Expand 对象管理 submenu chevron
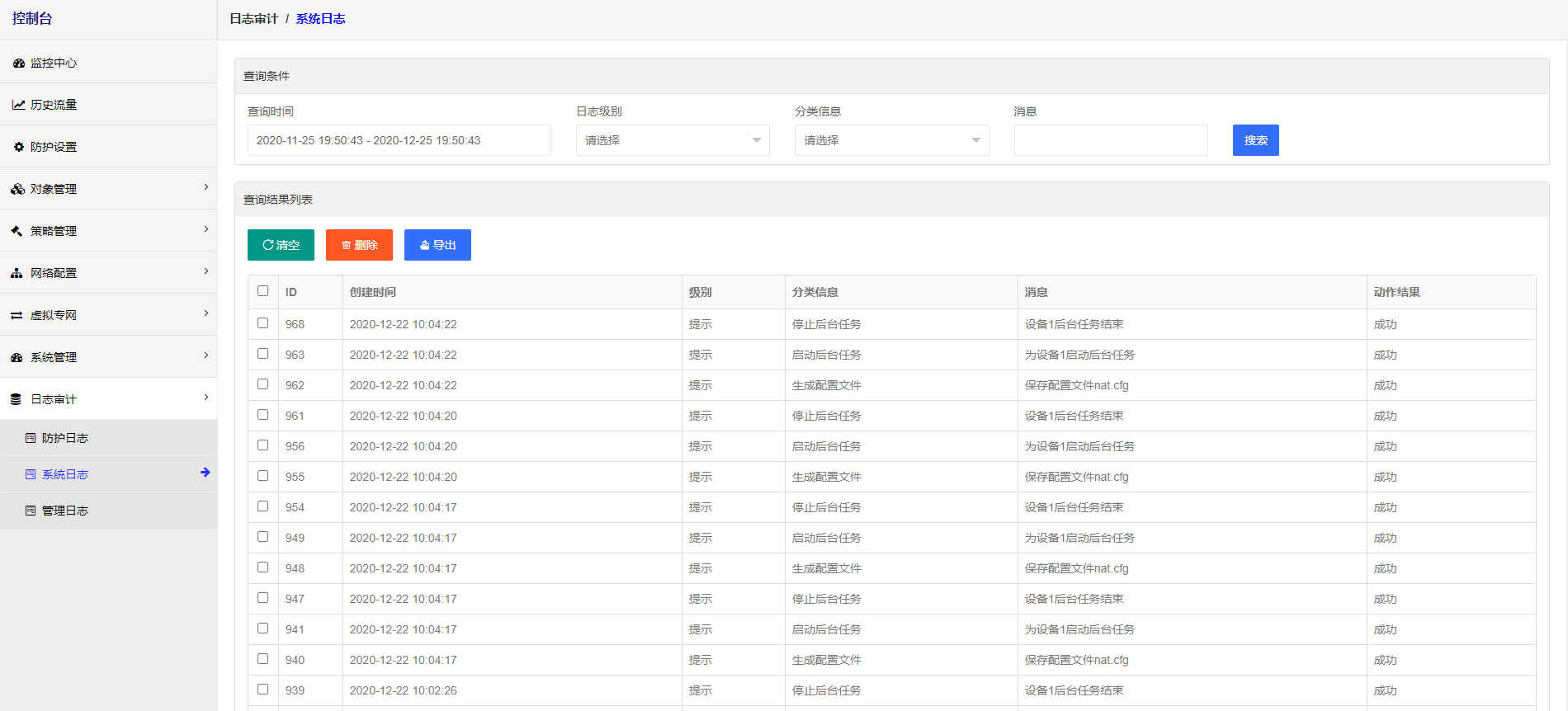The width and height of the screenshot is (1568, 711). pos(206,187)
